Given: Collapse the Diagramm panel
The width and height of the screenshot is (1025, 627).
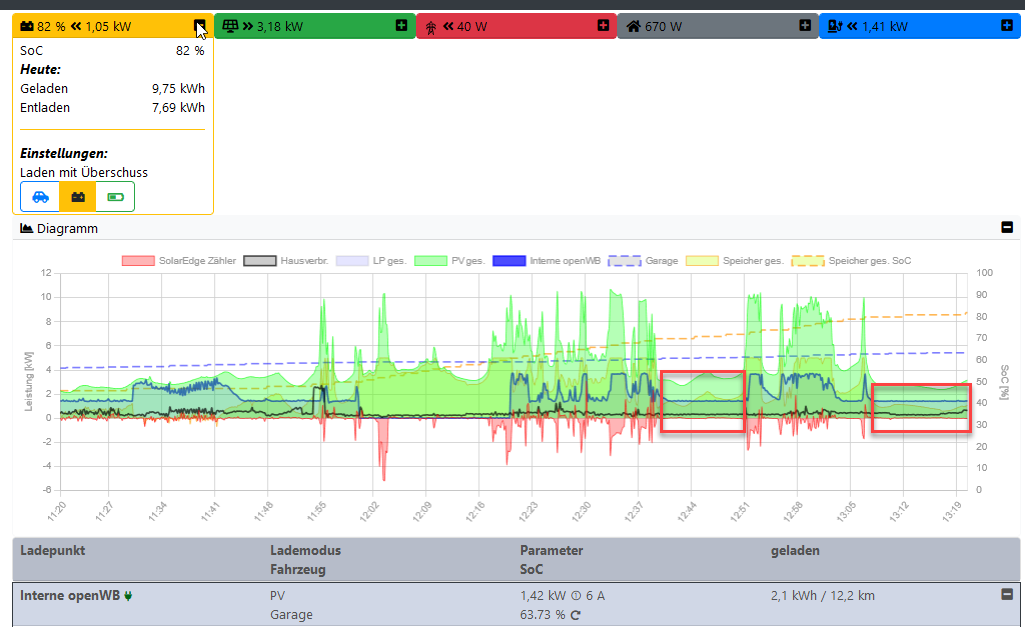Looking at the screenshot, I should pyautogui.click(x=1007, y=228).
